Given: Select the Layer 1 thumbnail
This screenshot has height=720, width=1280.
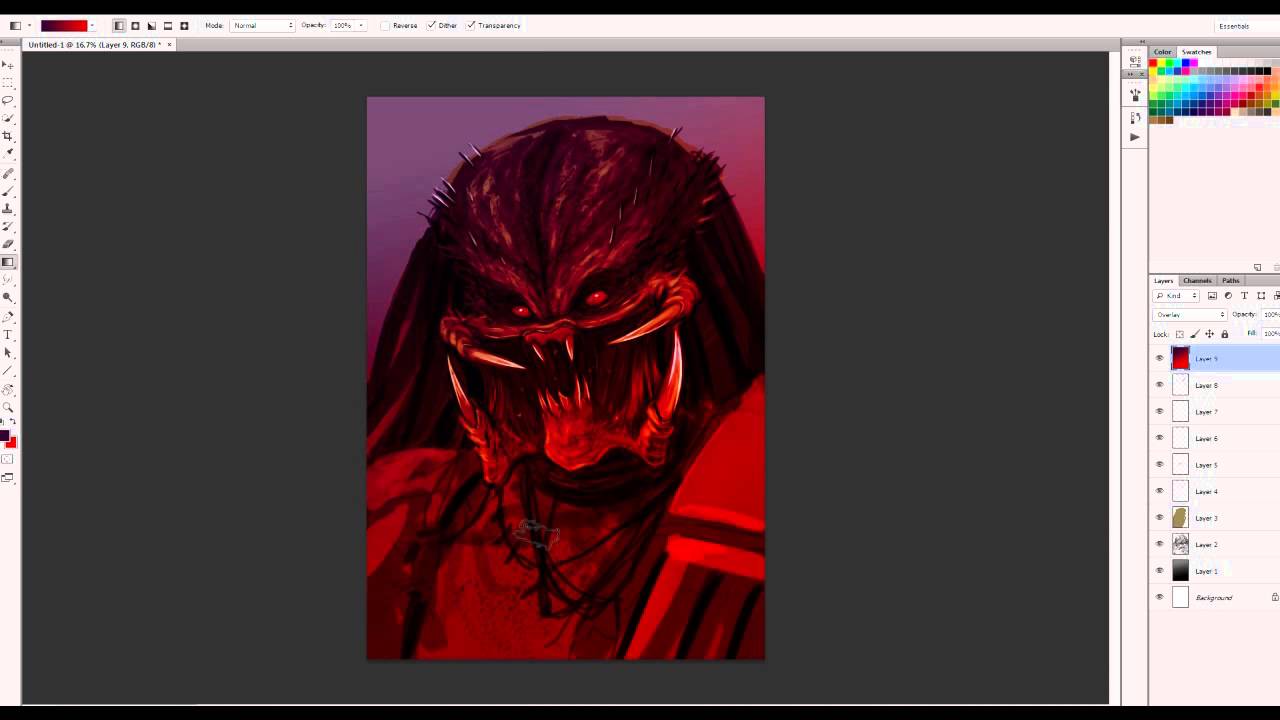Looking at the screenshot, I should click(x=1180, y=571).
